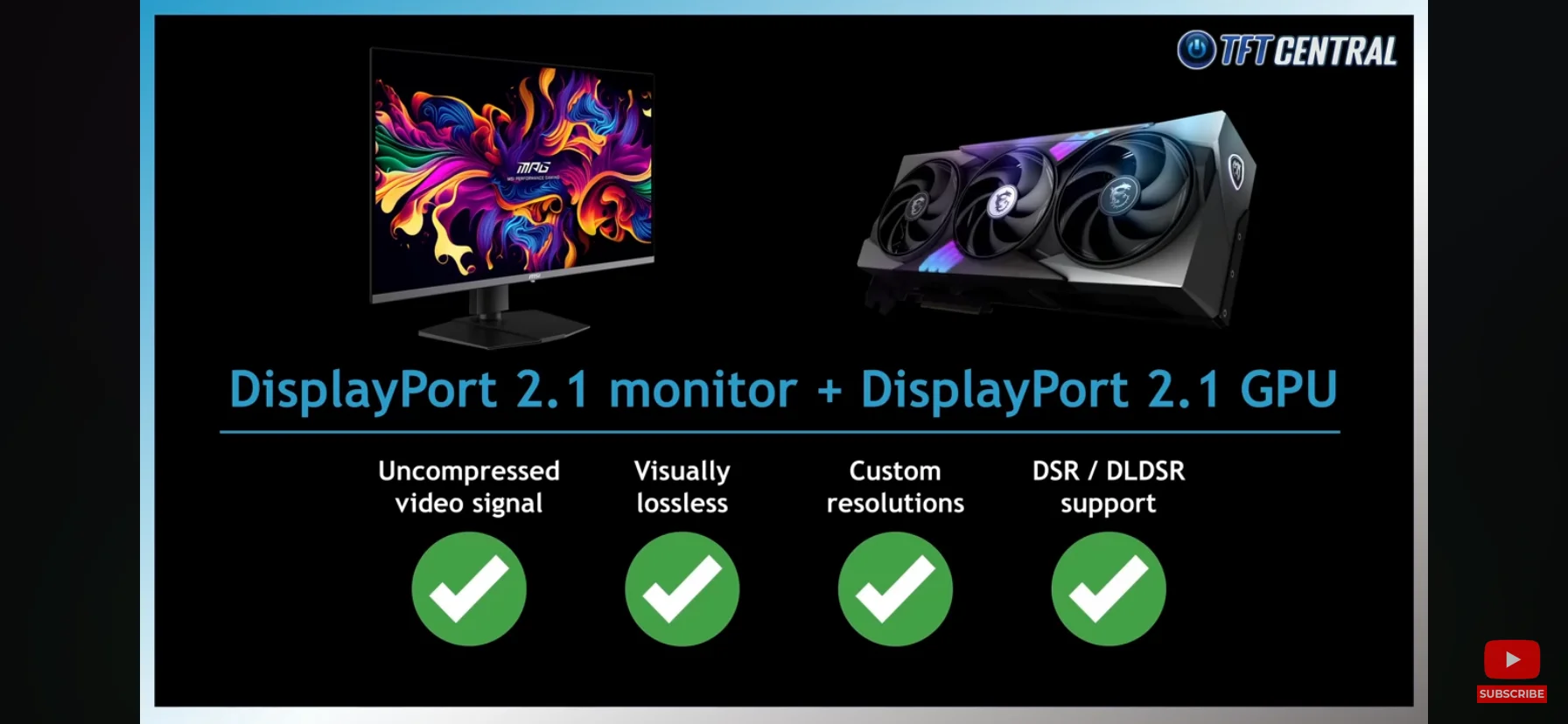Click the Visually lossless label
This screenshot has width=1568, height=724.
(x=682, y=487)
